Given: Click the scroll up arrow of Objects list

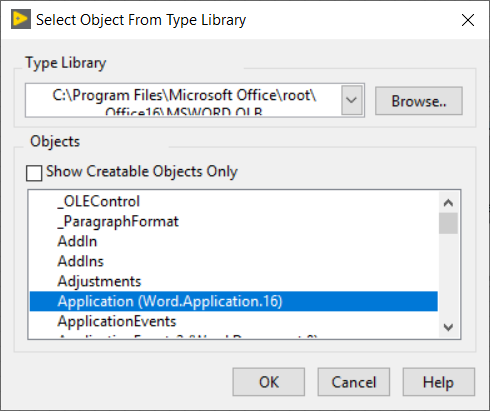Looking at the screenshot, I should [448, 202].
